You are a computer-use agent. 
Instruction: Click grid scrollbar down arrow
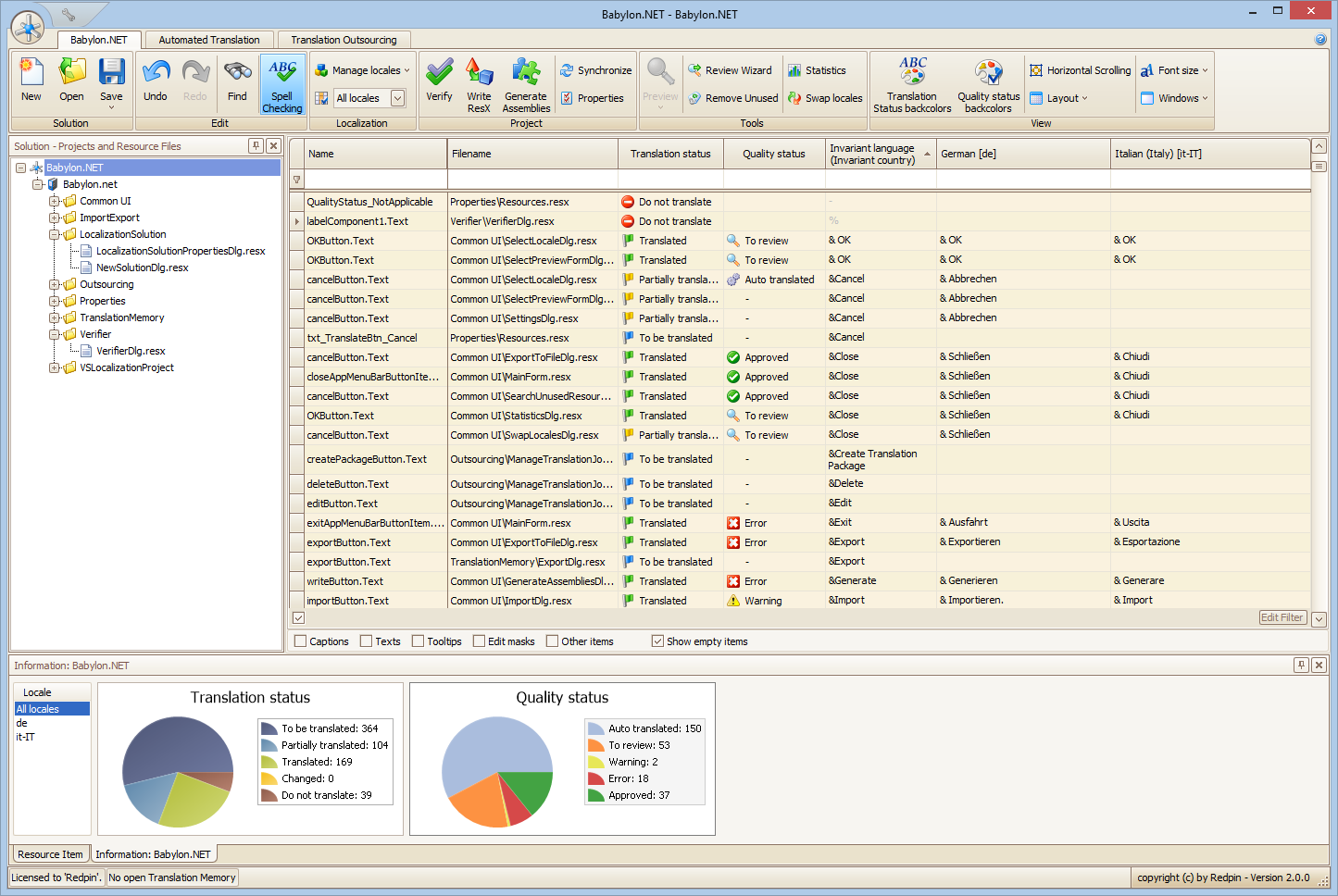[1319, 618]
